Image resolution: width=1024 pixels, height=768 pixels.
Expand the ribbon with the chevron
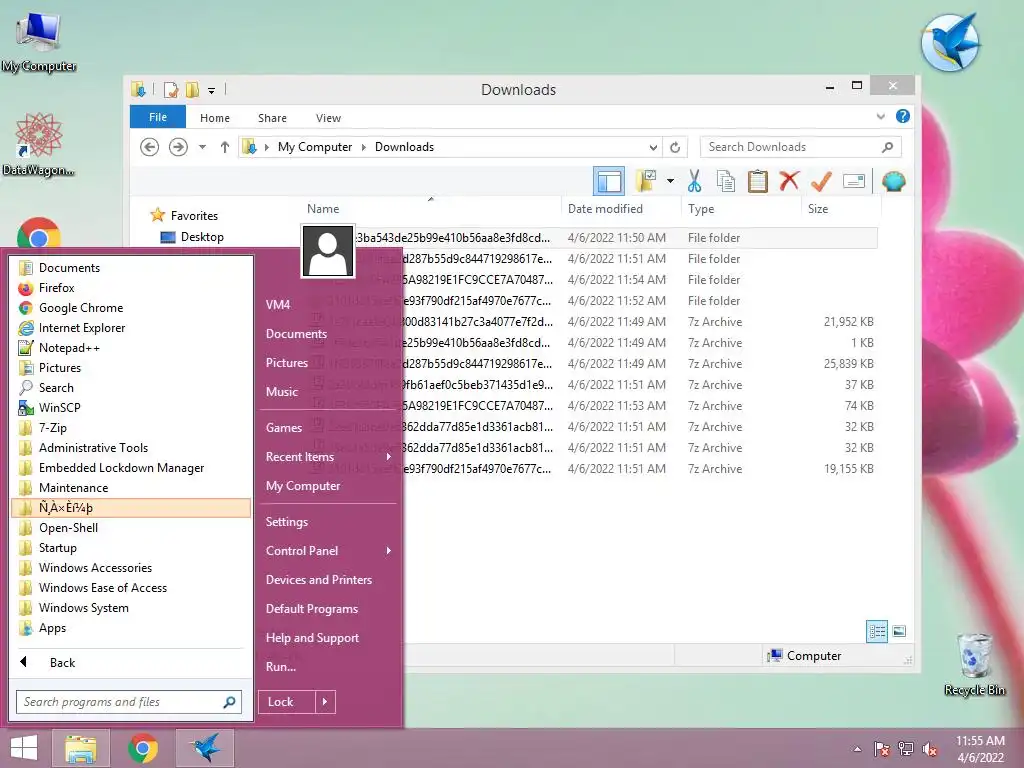click(x=881, y=117)
